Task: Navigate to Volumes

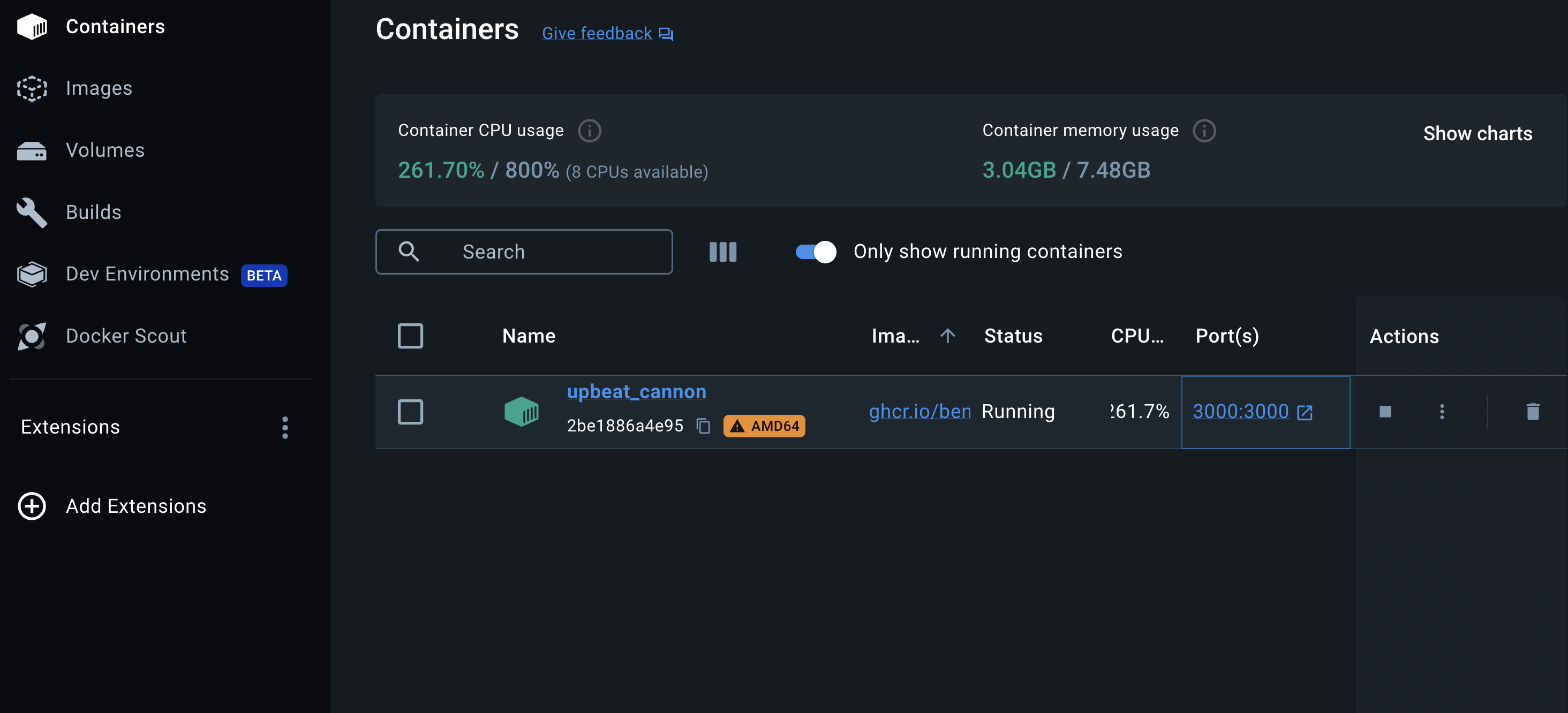Action: pyautogui.click(x=105, y=150)
